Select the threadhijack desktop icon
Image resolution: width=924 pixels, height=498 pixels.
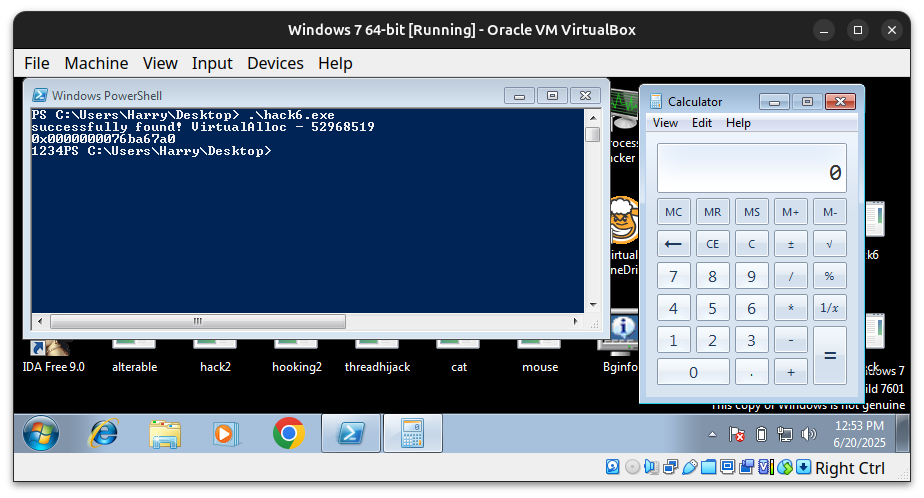[x=377, y=358]
